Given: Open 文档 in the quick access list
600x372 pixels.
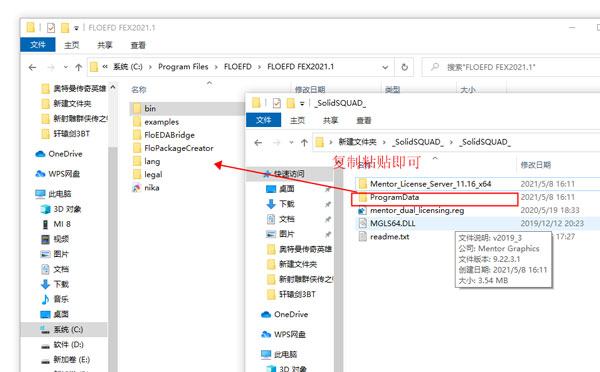Looking at the screenshot, I should coord(287,219).
